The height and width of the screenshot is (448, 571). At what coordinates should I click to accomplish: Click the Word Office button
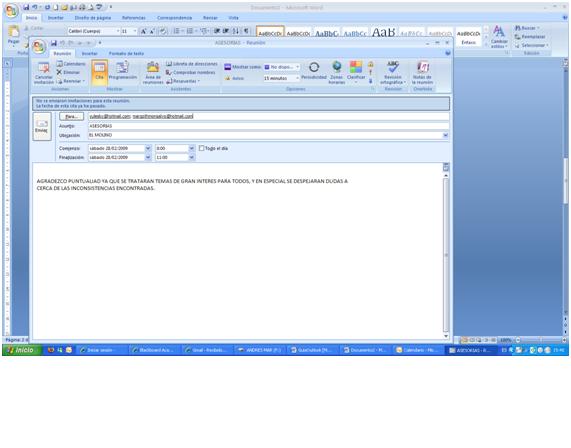pyautogui.click(x=11, y=11)
